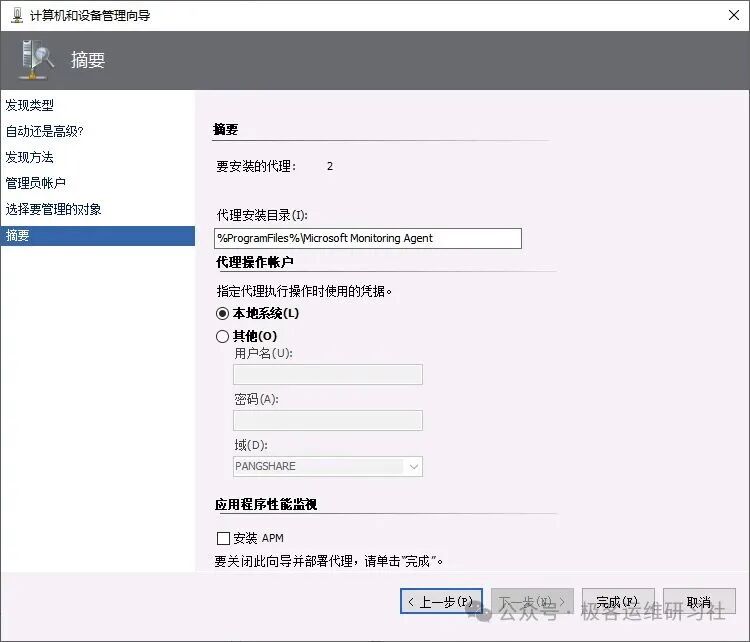This screenshot has height=642, width=750.
Task: Click the 要关闭此向导并部署代理 instruction text
Action: (x=329, y=561)
